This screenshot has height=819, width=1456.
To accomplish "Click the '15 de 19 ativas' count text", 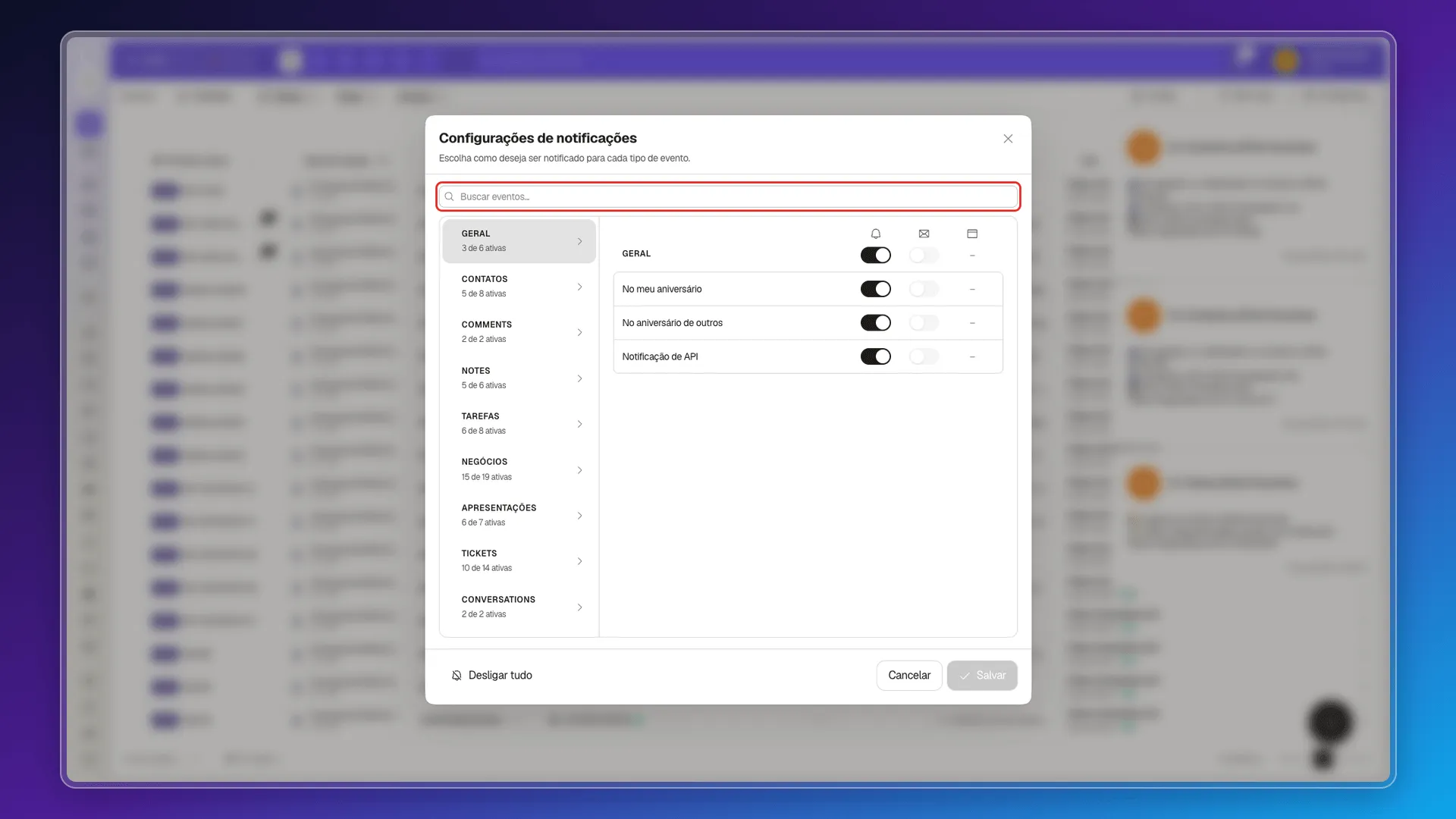I will [x=486, y=477].
